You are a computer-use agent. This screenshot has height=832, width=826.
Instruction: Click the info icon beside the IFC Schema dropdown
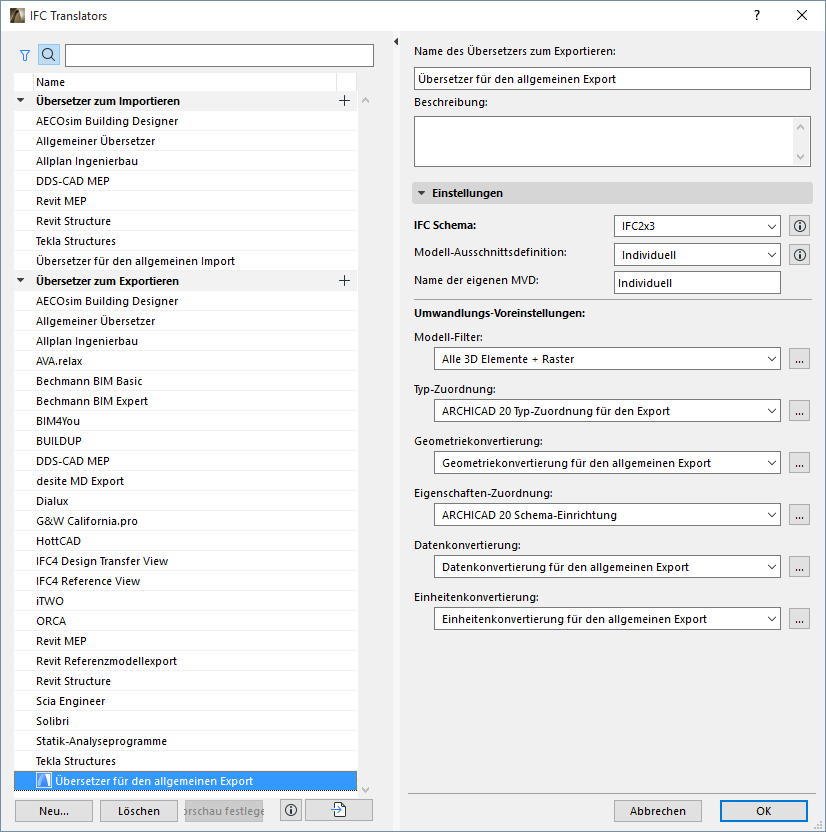(799, 226)
